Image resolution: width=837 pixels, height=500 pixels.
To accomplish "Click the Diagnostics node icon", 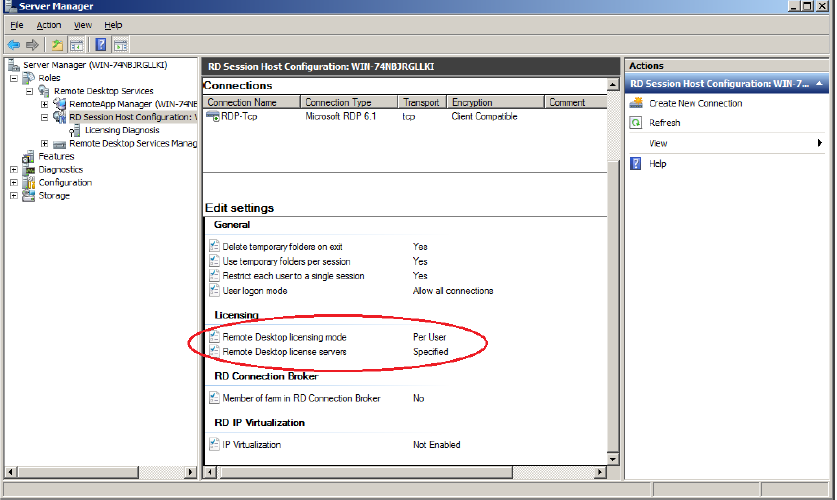I will tap(29, 170).
